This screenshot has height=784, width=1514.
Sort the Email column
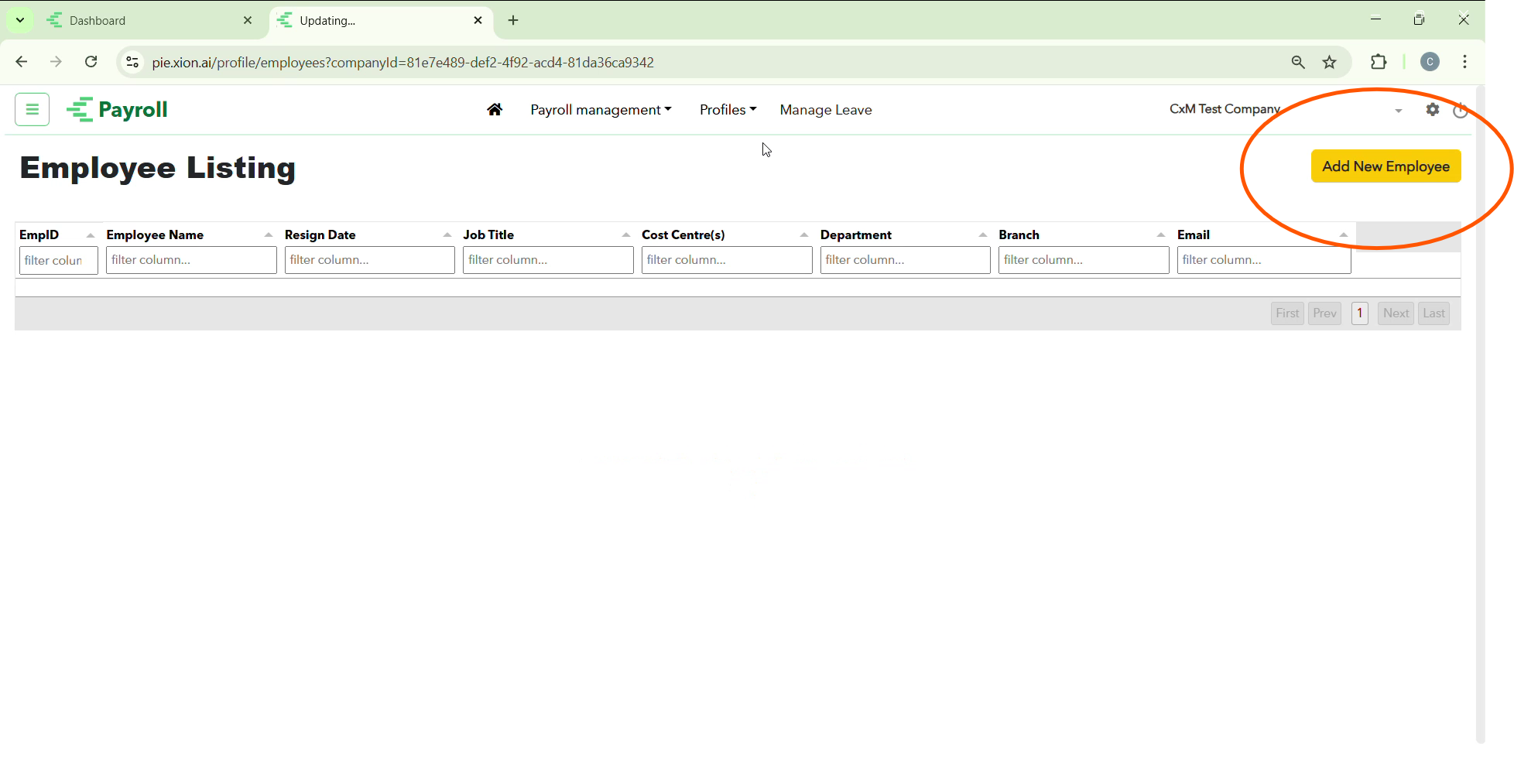[x=1343, y=235]
